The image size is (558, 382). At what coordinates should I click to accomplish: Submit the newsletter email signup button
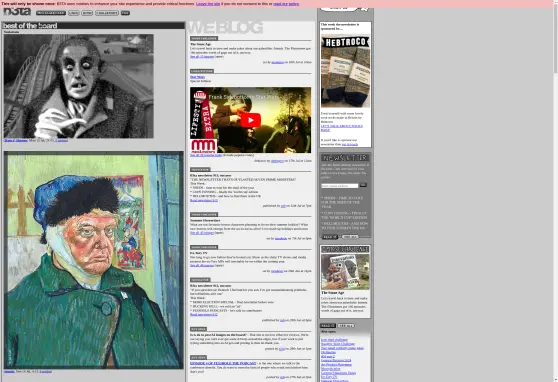coord(363,185)
